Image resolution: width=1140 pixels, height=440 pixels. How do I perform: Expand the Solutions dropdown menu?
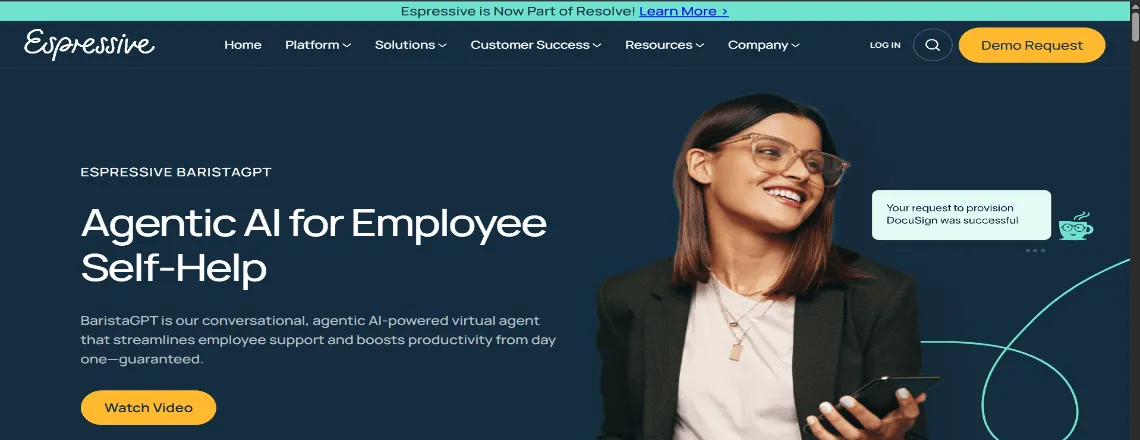coord(411,45)
